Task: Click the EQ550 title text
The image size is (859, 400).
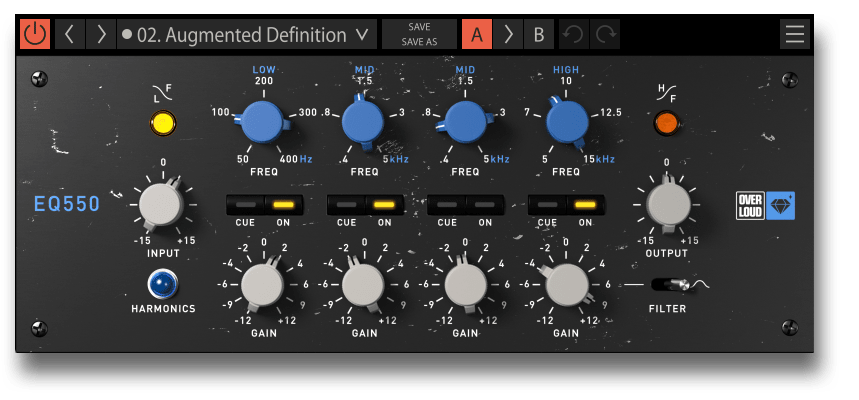Action: tap(67, 204)
